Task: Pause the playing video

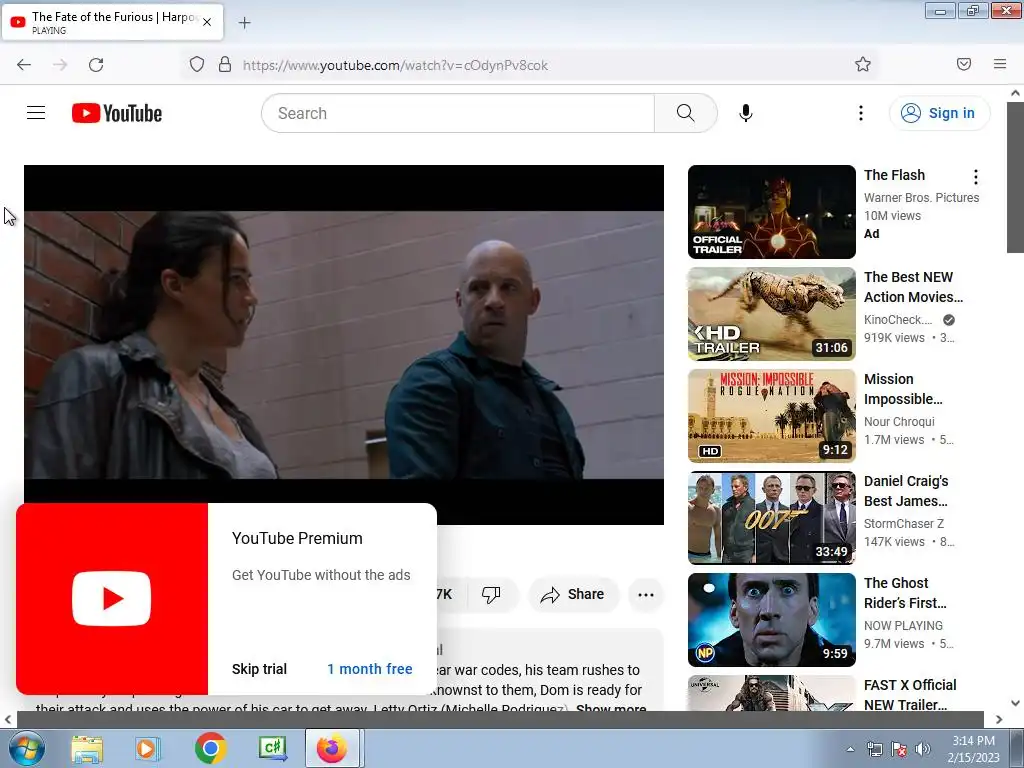Action: pos(344,345)
